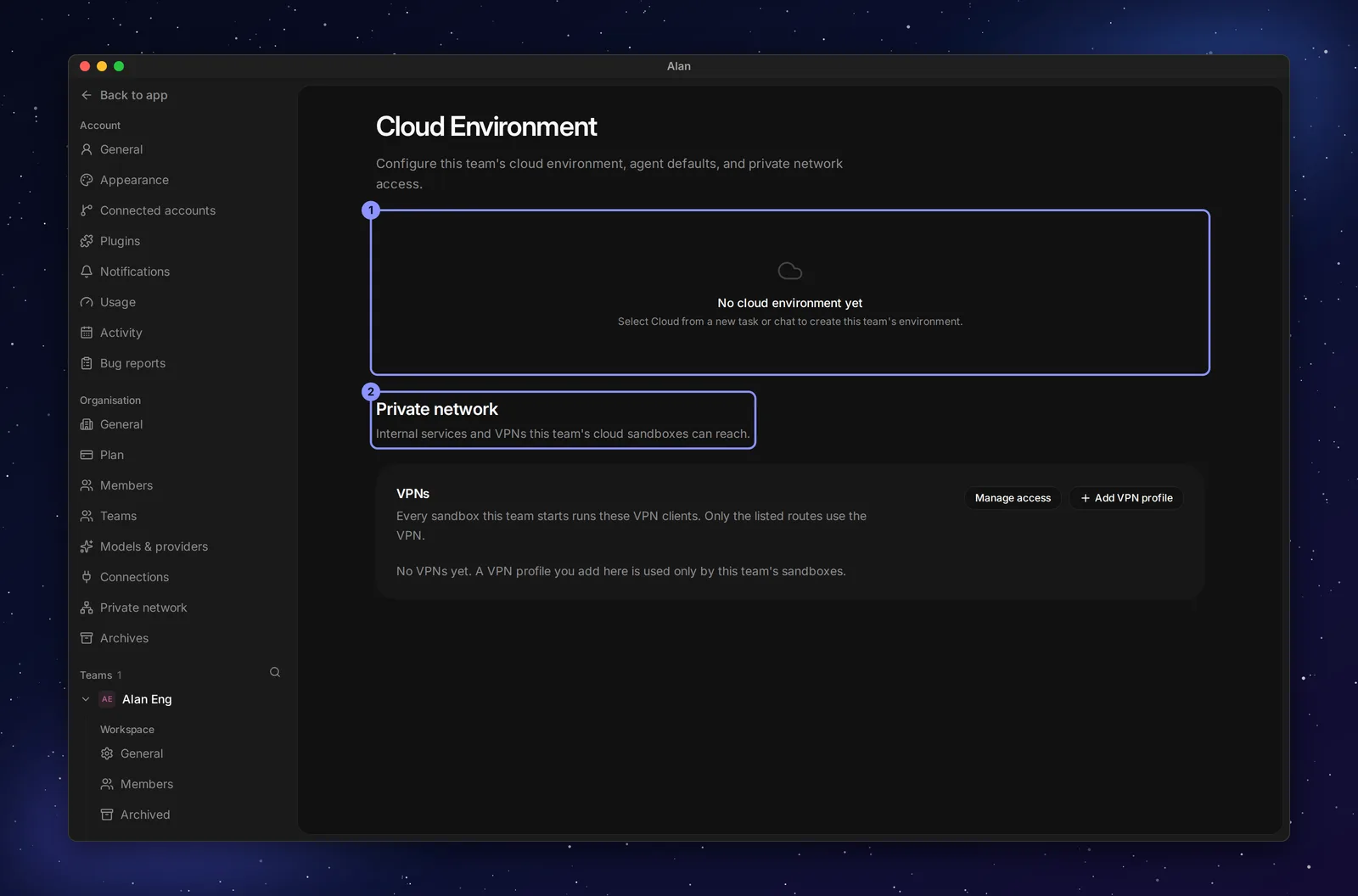Viewport: 1358px width, 896px height.
Task: Collapse the Alan Eng team chevron
Action: point(86,699)
